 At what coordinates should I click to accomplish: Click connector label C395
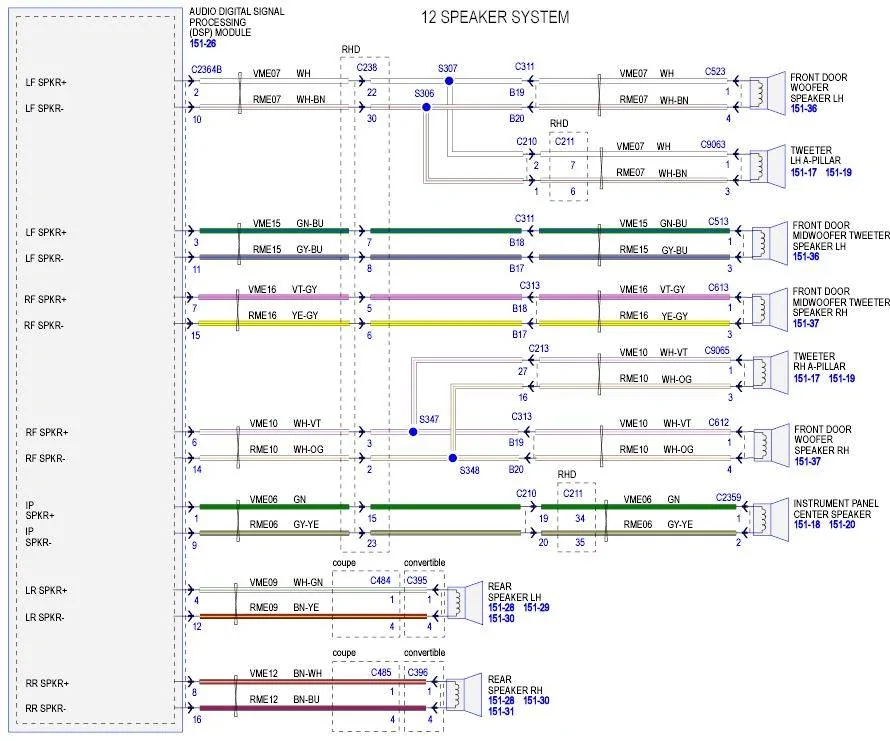click(417, 580)
